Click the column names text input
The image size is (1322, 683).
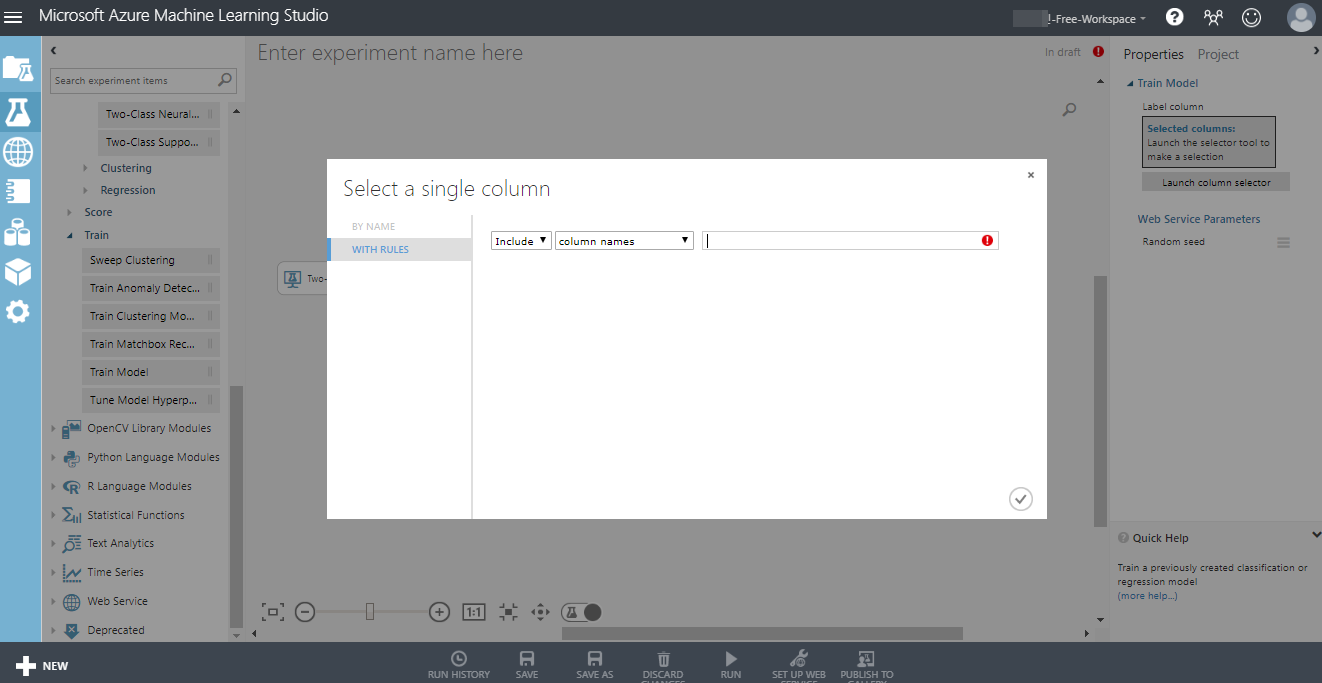[x=850, y=241]
